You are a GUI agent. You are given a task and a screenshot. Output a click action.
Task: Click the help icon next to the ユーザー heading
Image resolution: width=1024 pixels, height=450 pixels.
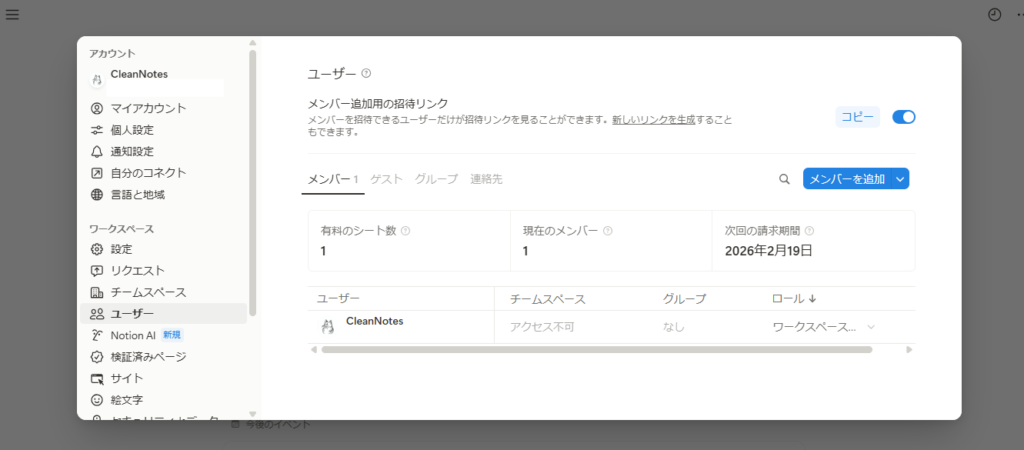click(366, 73)
